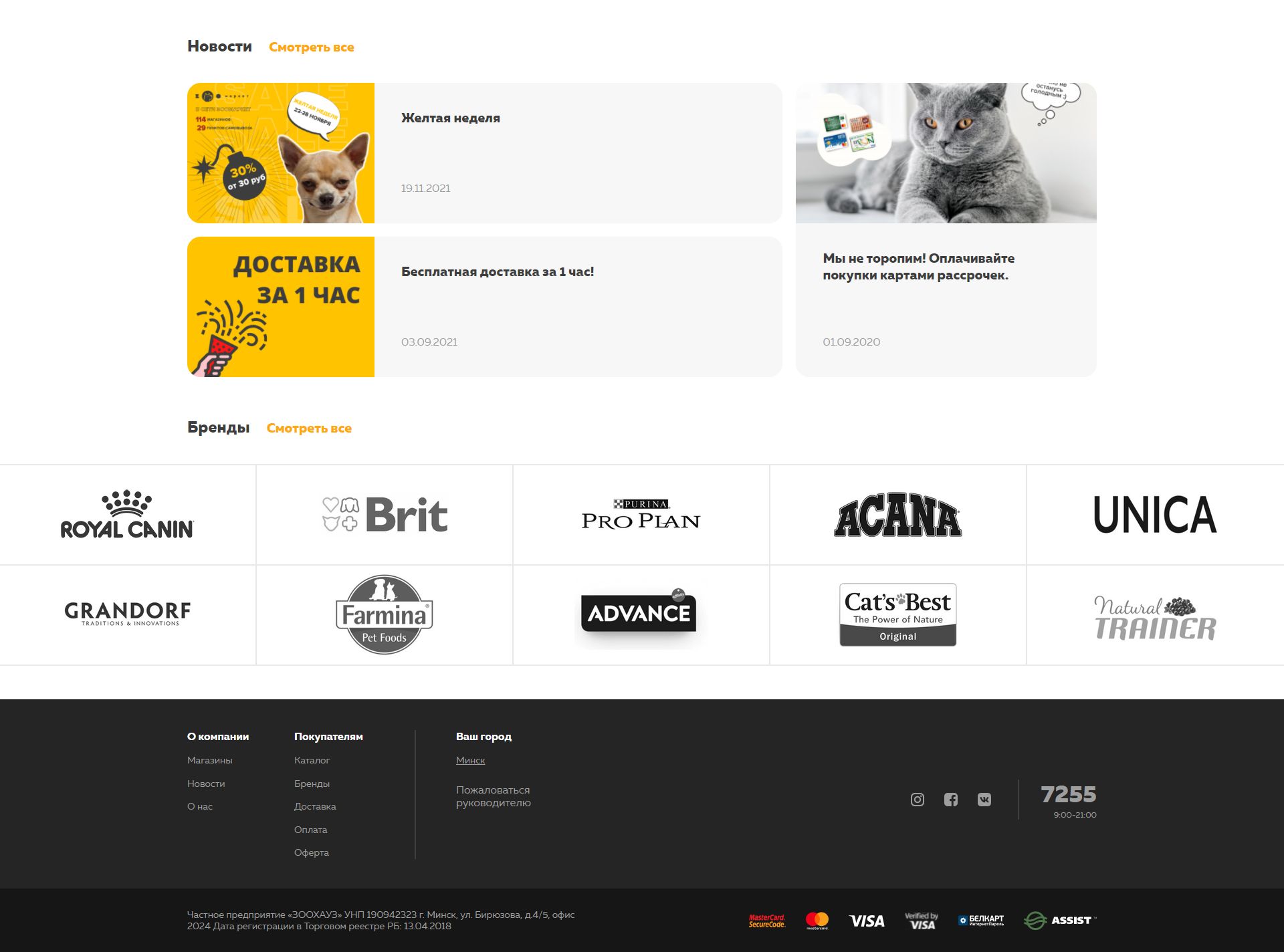Click the ASSIST payment logo
The image size is (1284, 952).
1060,921
